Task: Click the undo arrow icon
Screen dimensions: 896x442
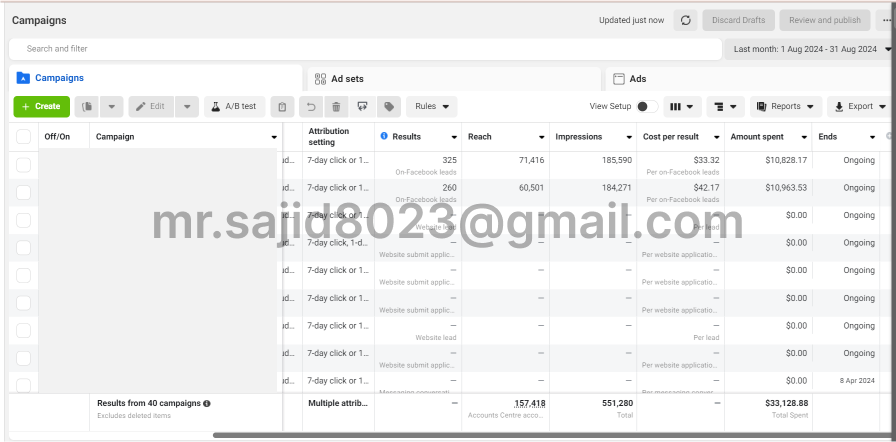Action: [x=310, y=106]
